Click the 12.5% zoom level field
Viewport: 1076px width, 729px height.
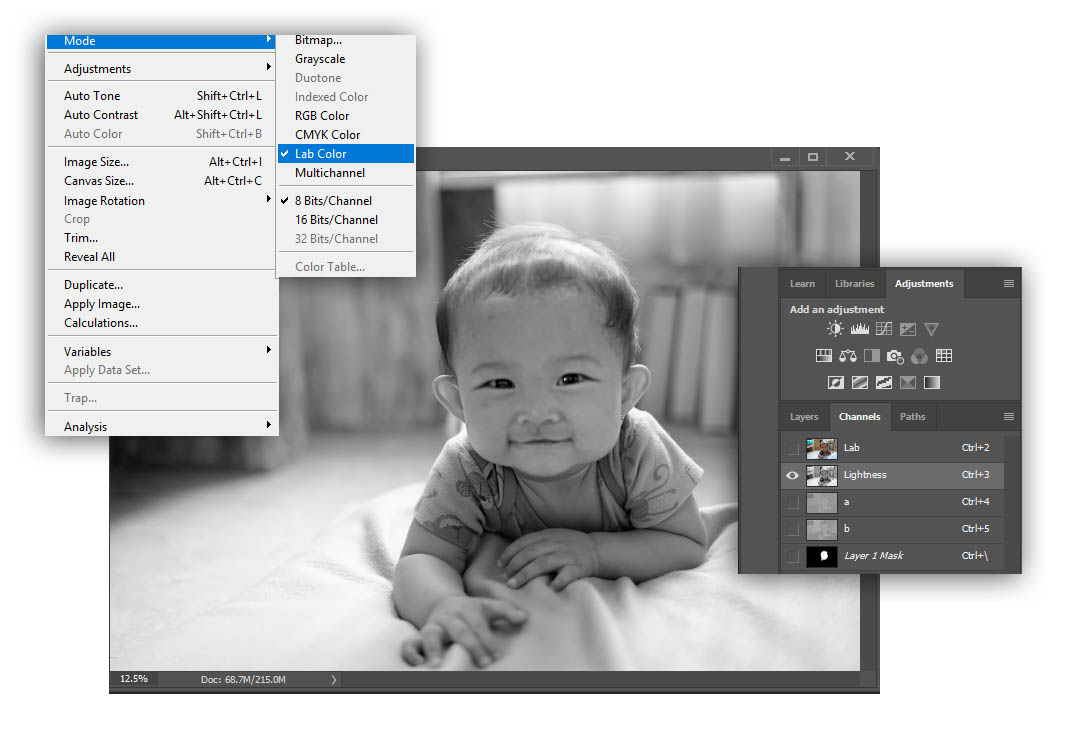pos(134,679)
